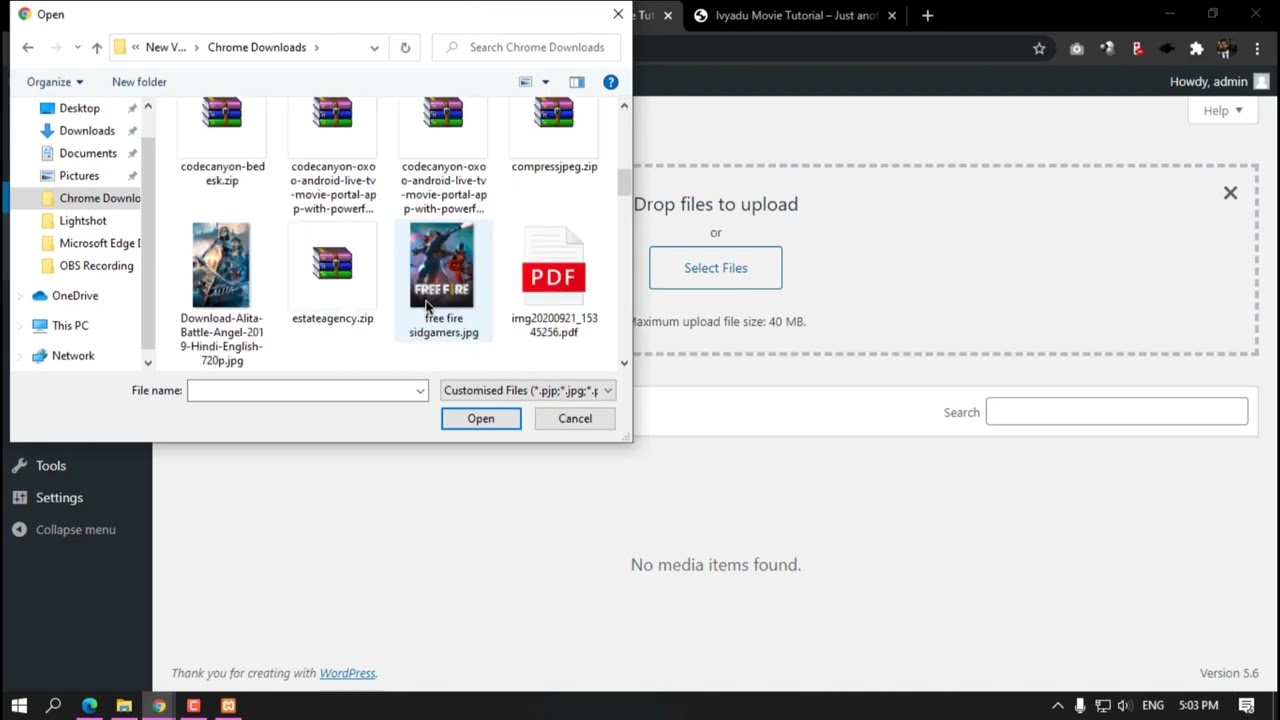This screenshot has height=720, width=1280.
Task: Dismiss the upload drop zone with X
Action: [x=1230, y=193]
